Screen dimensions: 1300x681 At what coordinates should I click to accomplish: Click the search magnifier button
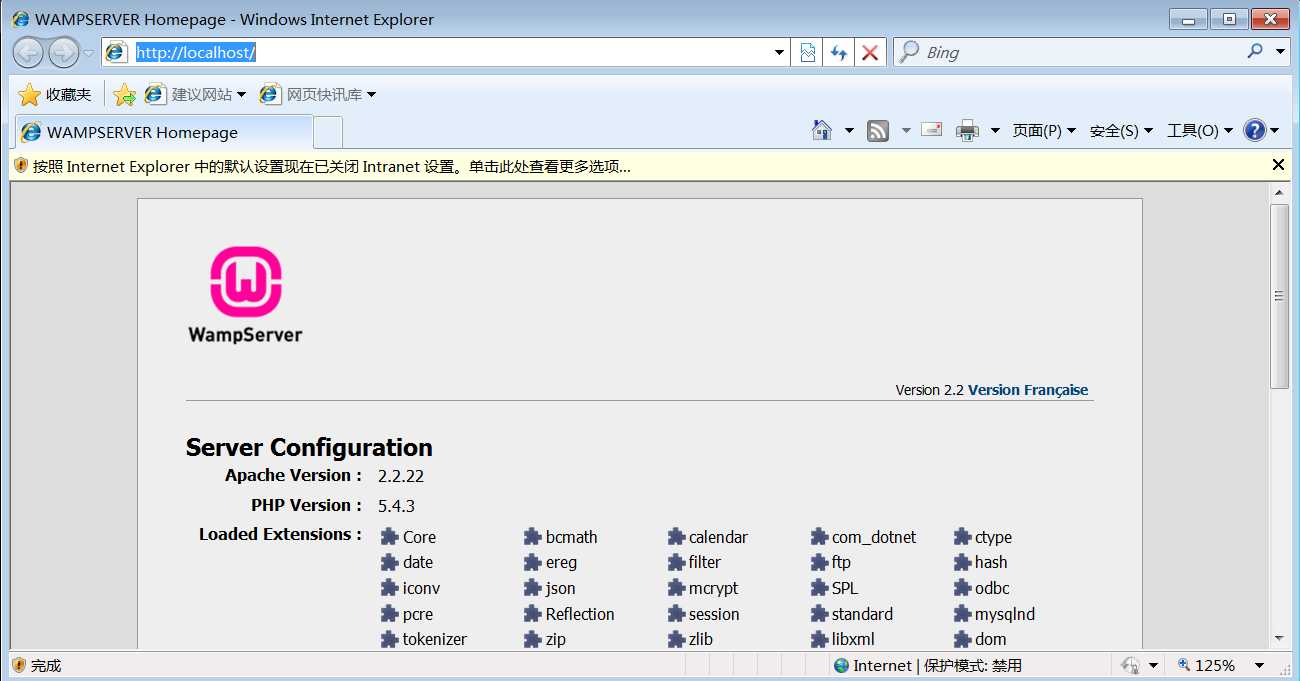(x=1255, y=52)
